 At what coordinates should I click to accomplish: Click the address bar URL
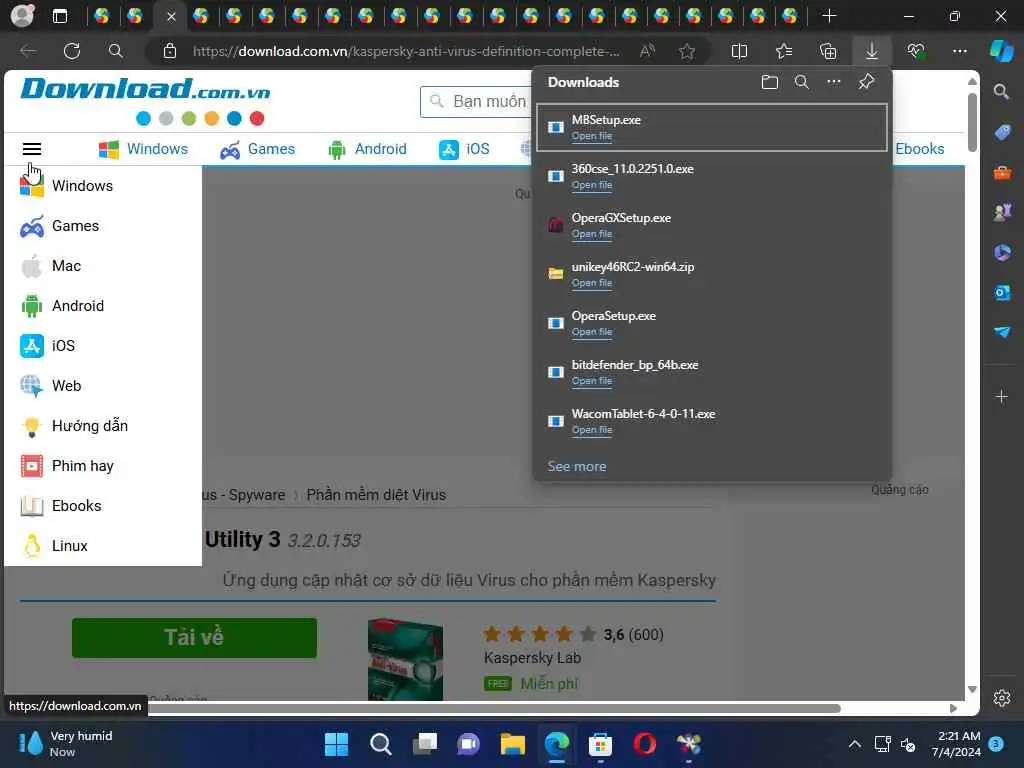[x=406, y=51]
